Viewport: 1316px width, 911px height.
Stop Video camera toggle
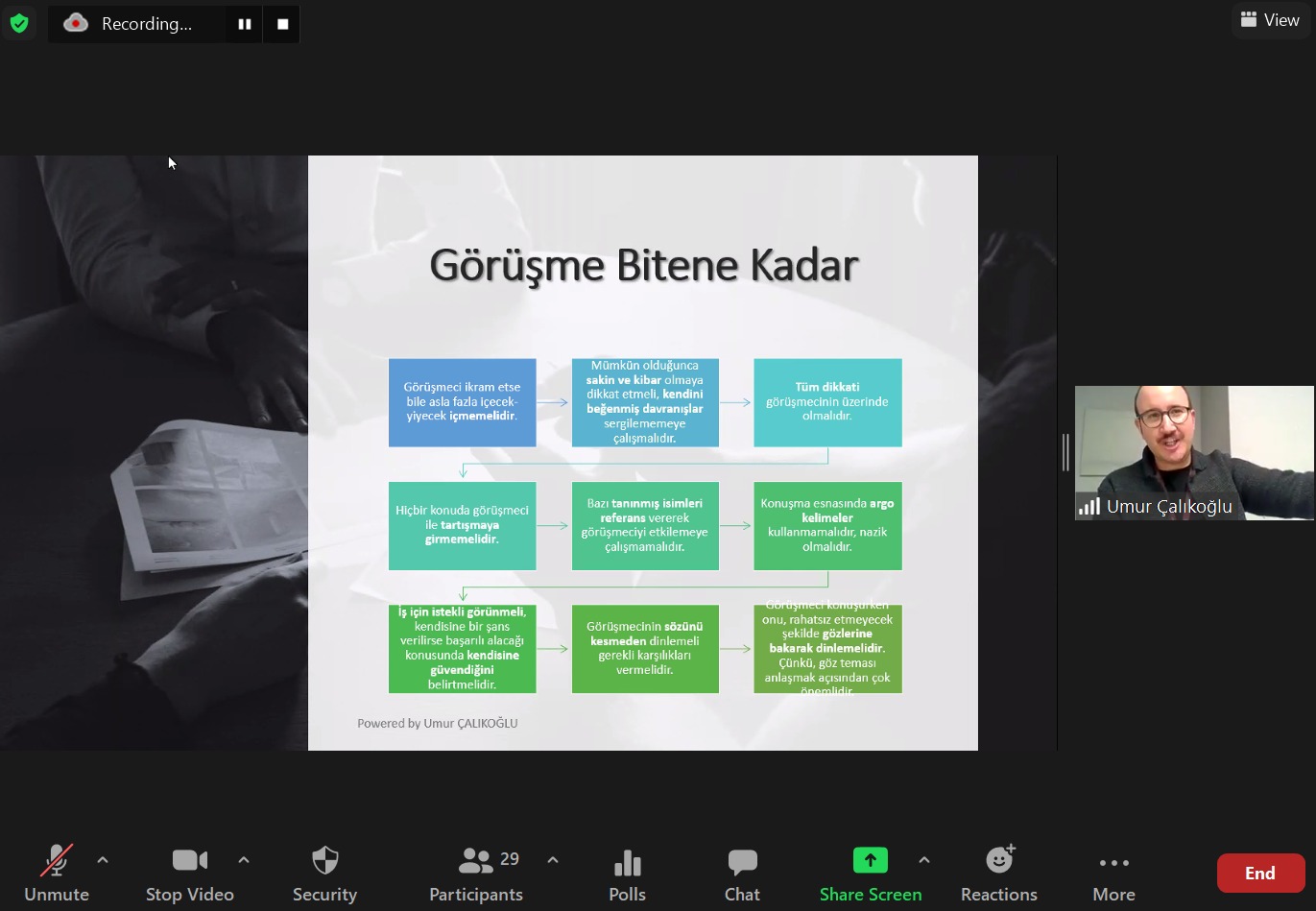click(189, 873)
